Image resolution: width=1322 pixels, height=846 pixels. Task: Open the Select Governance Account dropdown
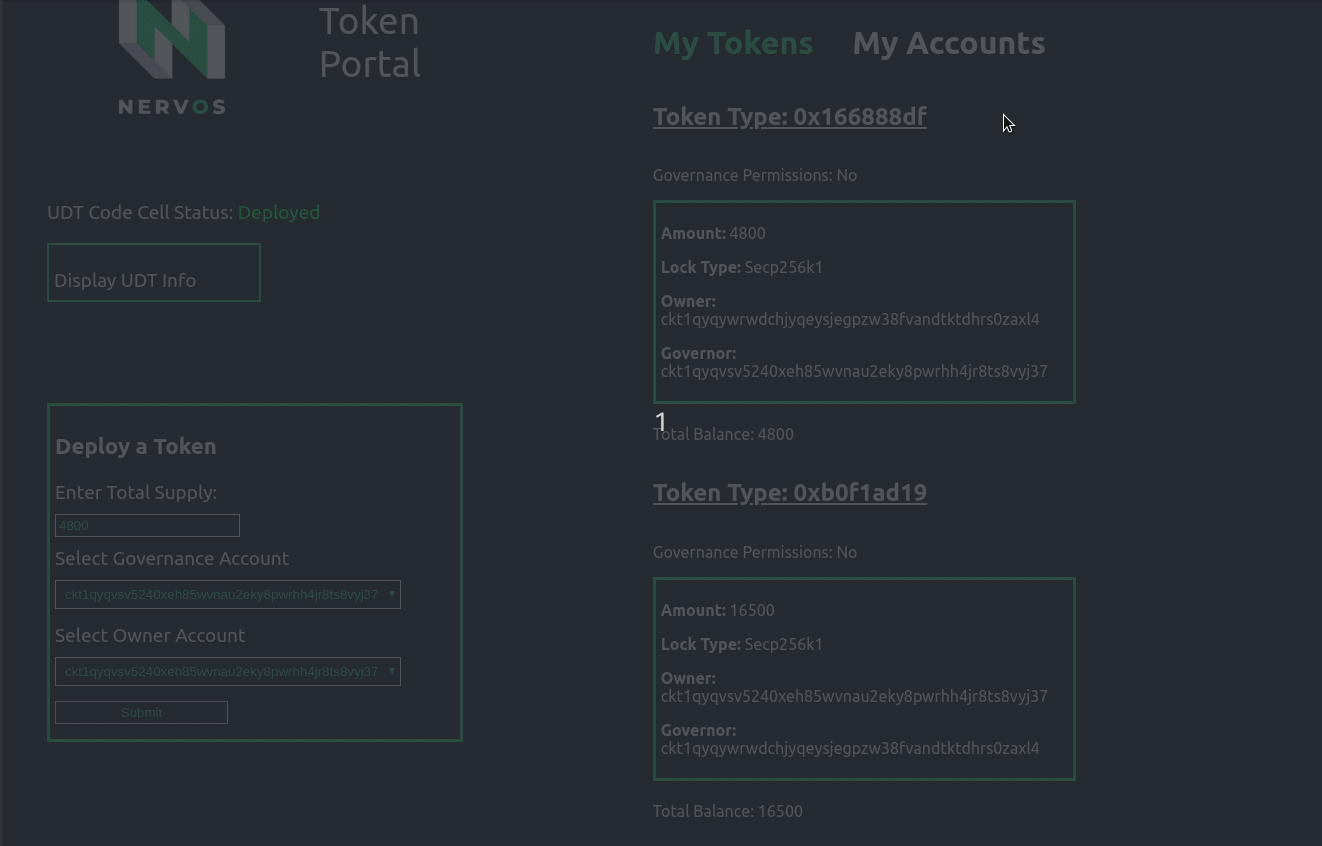pos(228,594)
